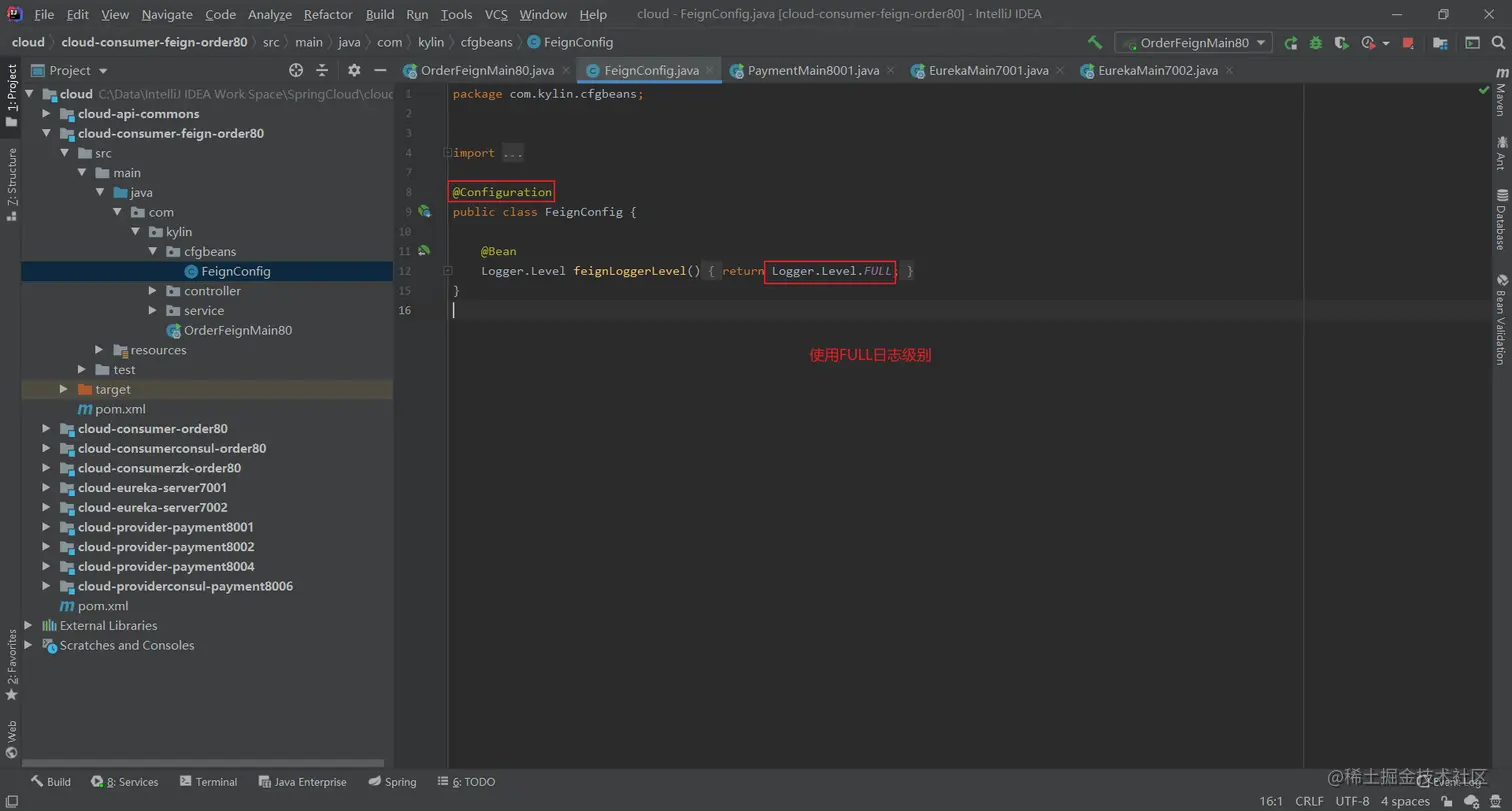The image size is (1512, 811).
Task: Open the Spring tool window
Action: (x=392, y=782)
